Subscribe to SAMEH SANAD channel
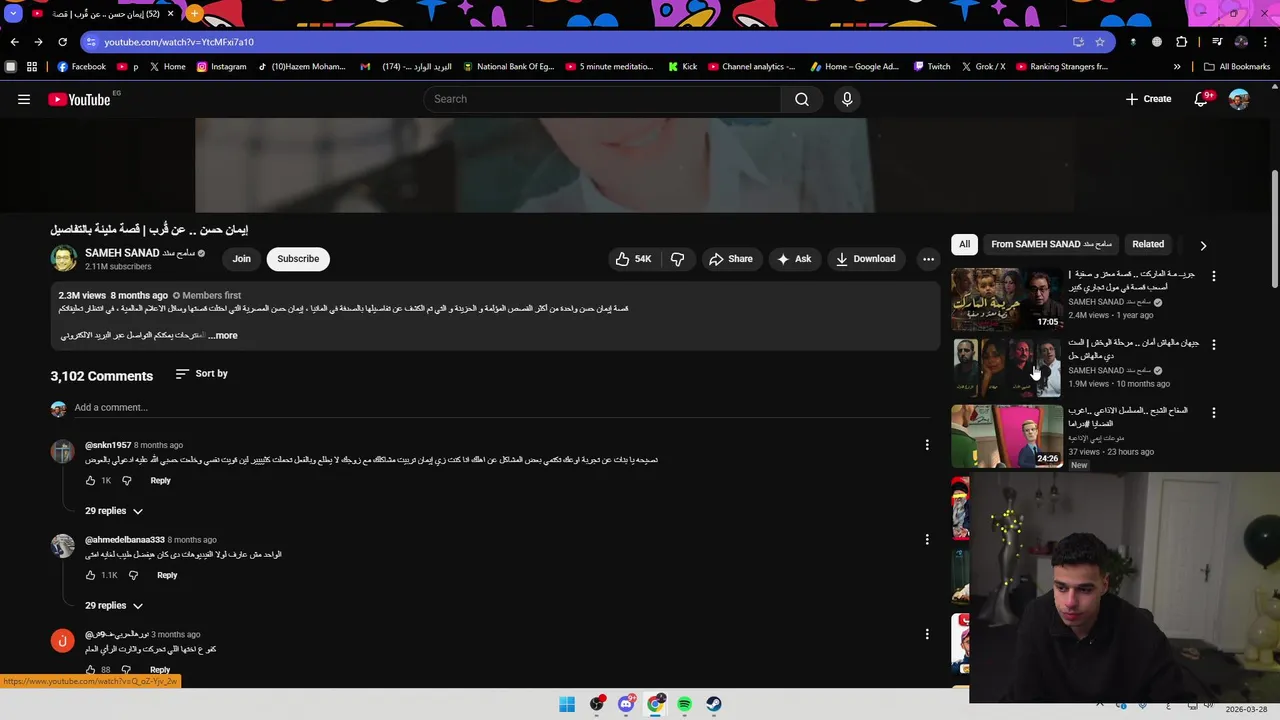Screen dimensions: 1280x720 298,259
